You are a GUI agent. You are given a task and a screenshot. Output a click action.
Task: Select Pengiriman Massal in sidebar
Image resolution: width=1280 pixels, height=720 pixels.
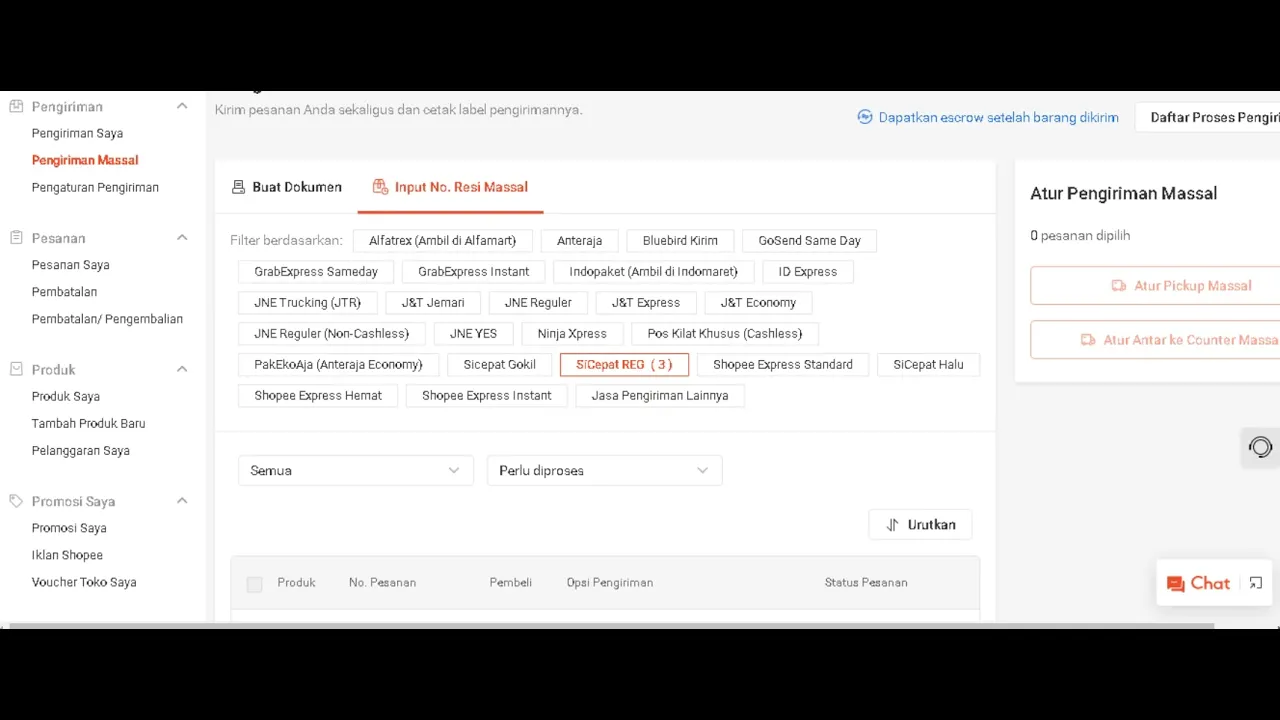(x=85, y=160)
